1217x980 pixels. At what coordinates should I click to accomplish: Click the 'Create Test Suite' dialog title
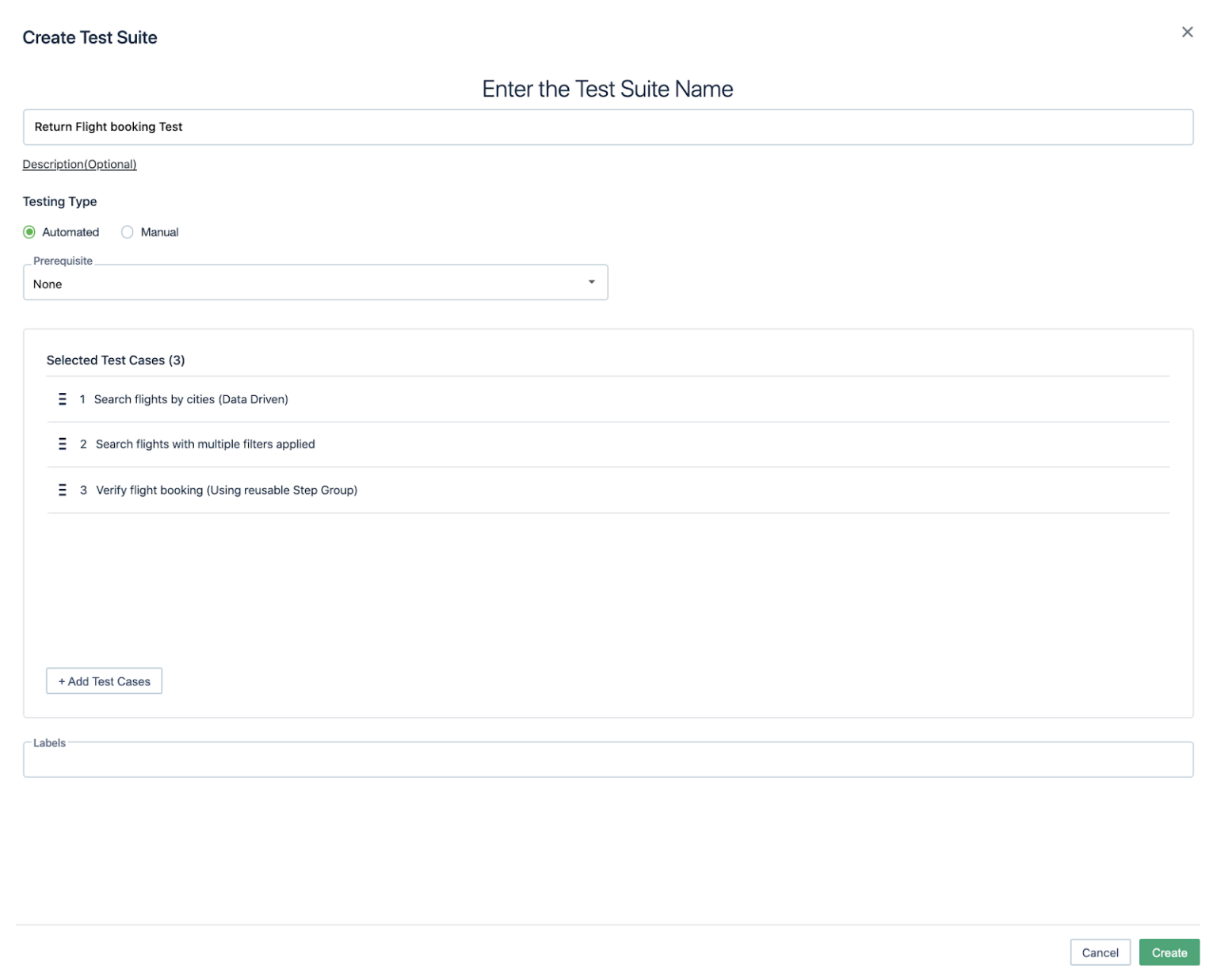coord(89,36)
